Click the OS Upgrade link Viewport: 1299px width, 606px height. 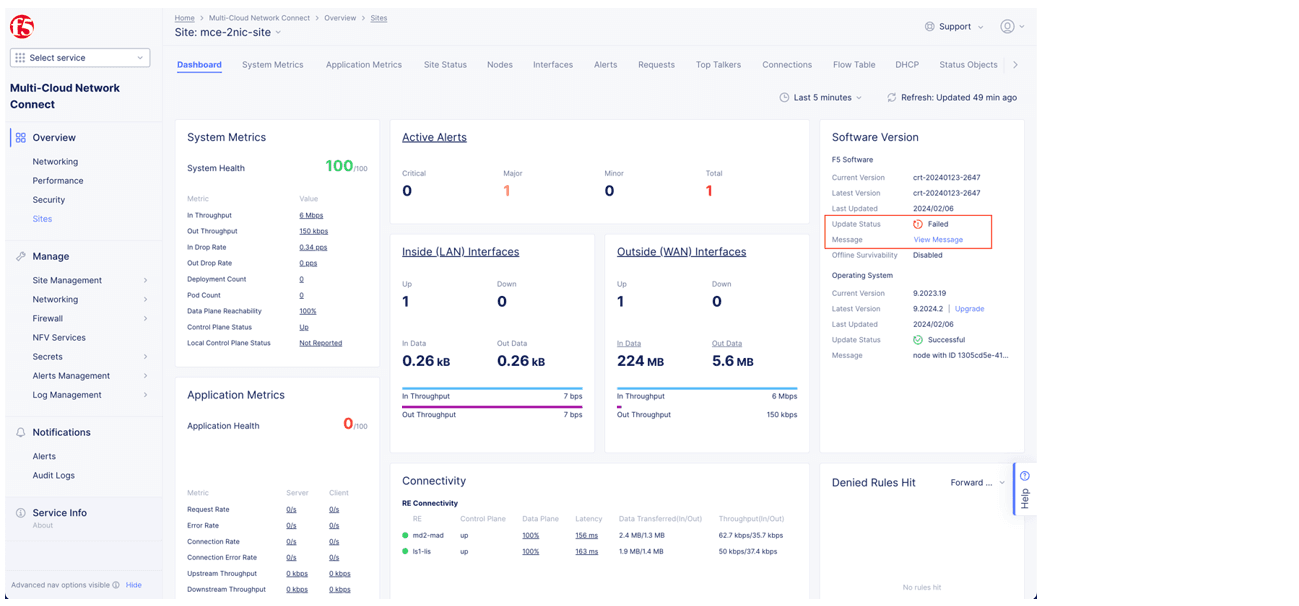[x=969, y=309]
